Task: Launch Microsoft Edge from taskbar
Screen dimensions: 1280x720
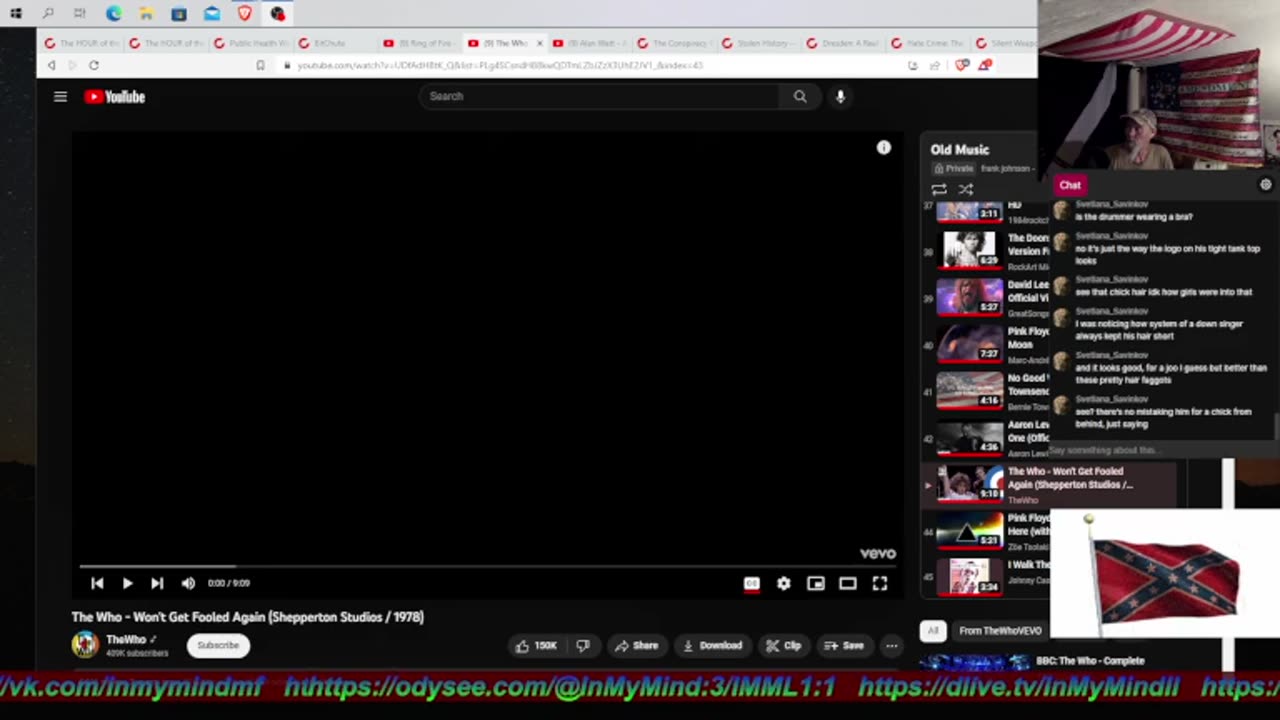Action: click(113, 14)
